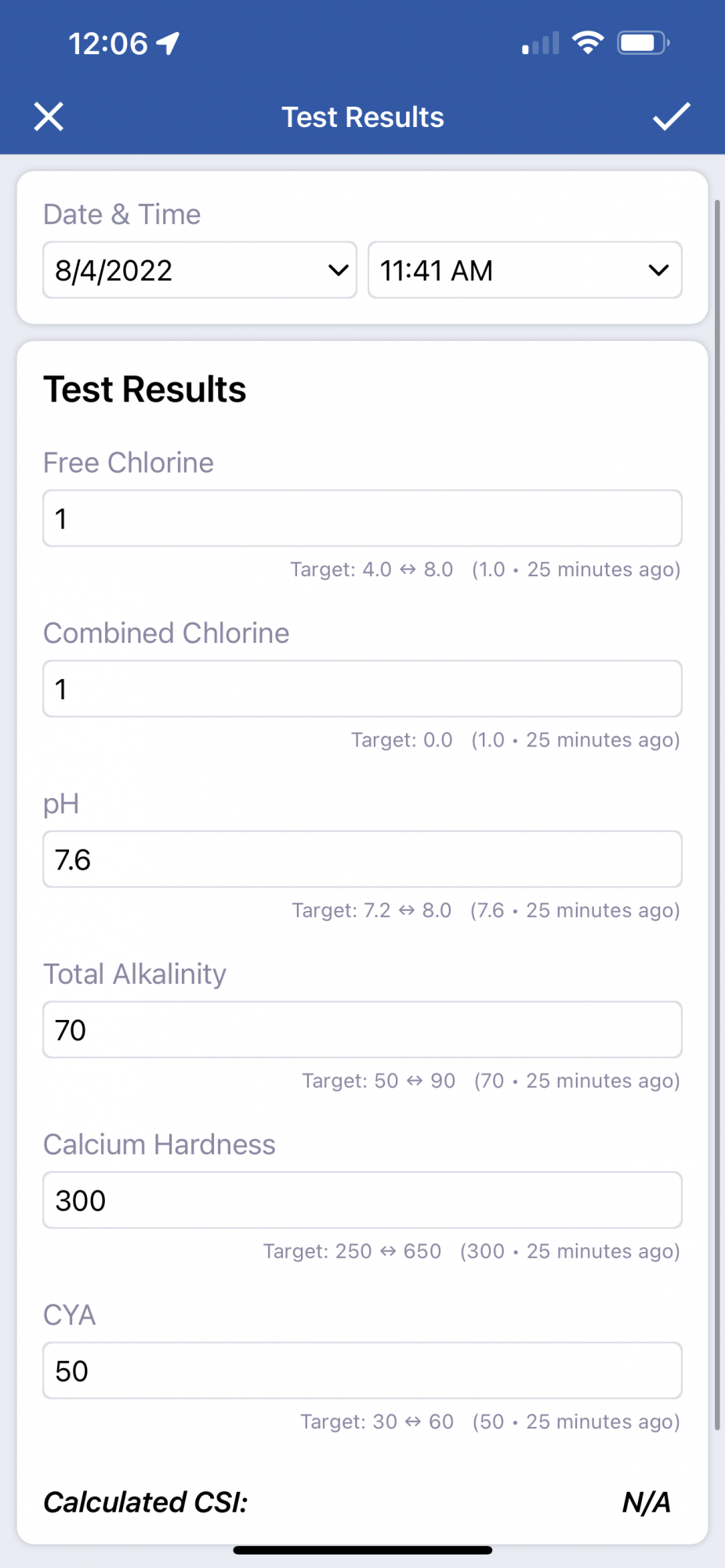Tap the cellular signal bars icon
Image resolution: width=725 pixels, height=1568 pixels.
(x=541, y=43)
